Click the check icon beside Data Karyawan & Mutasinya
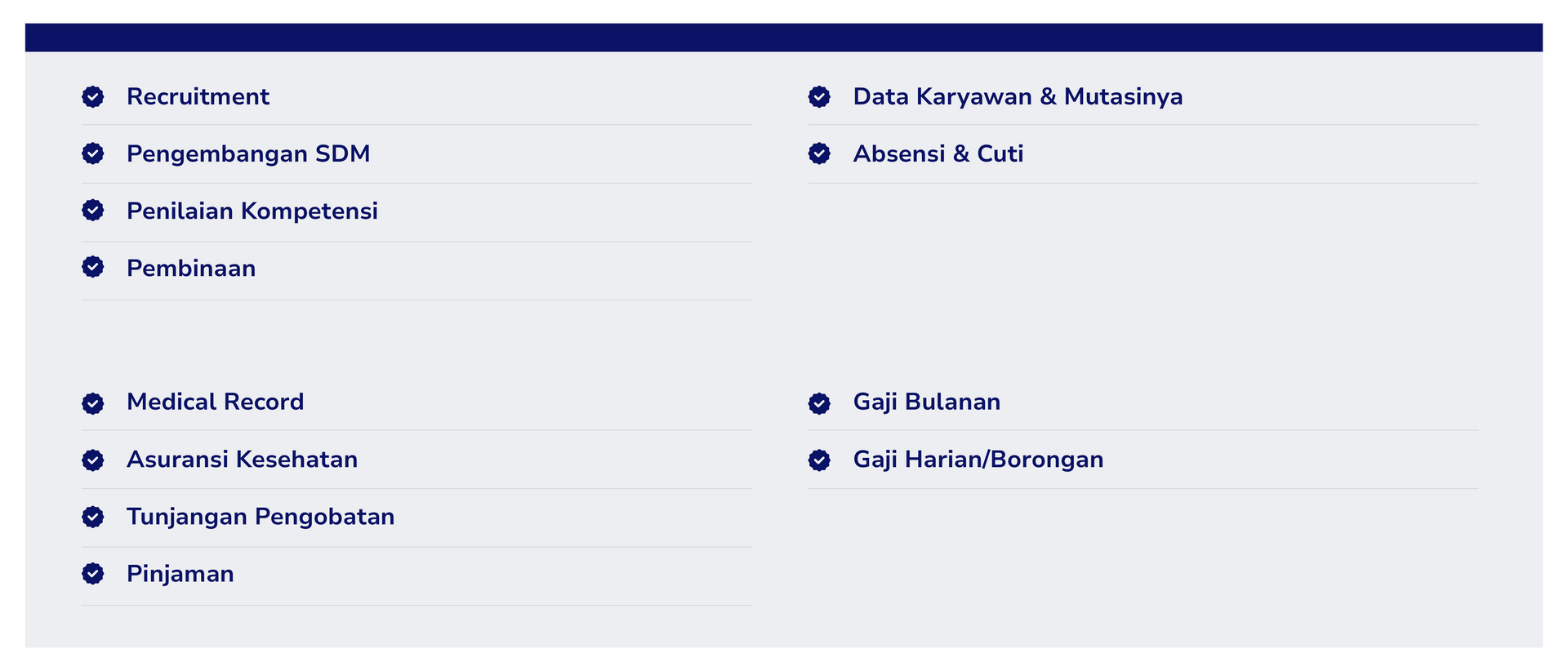Viewport: 1568px width, 671px height. coord(819,97)
